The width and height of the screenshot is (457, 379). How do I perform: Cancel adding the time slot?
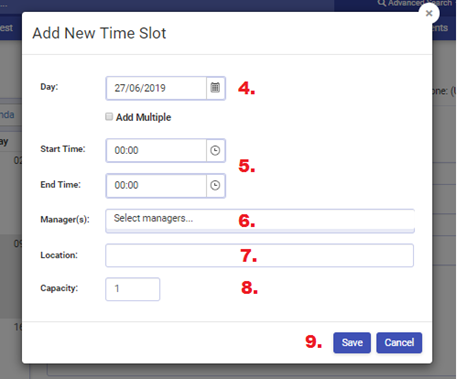(x=399, y=343)
